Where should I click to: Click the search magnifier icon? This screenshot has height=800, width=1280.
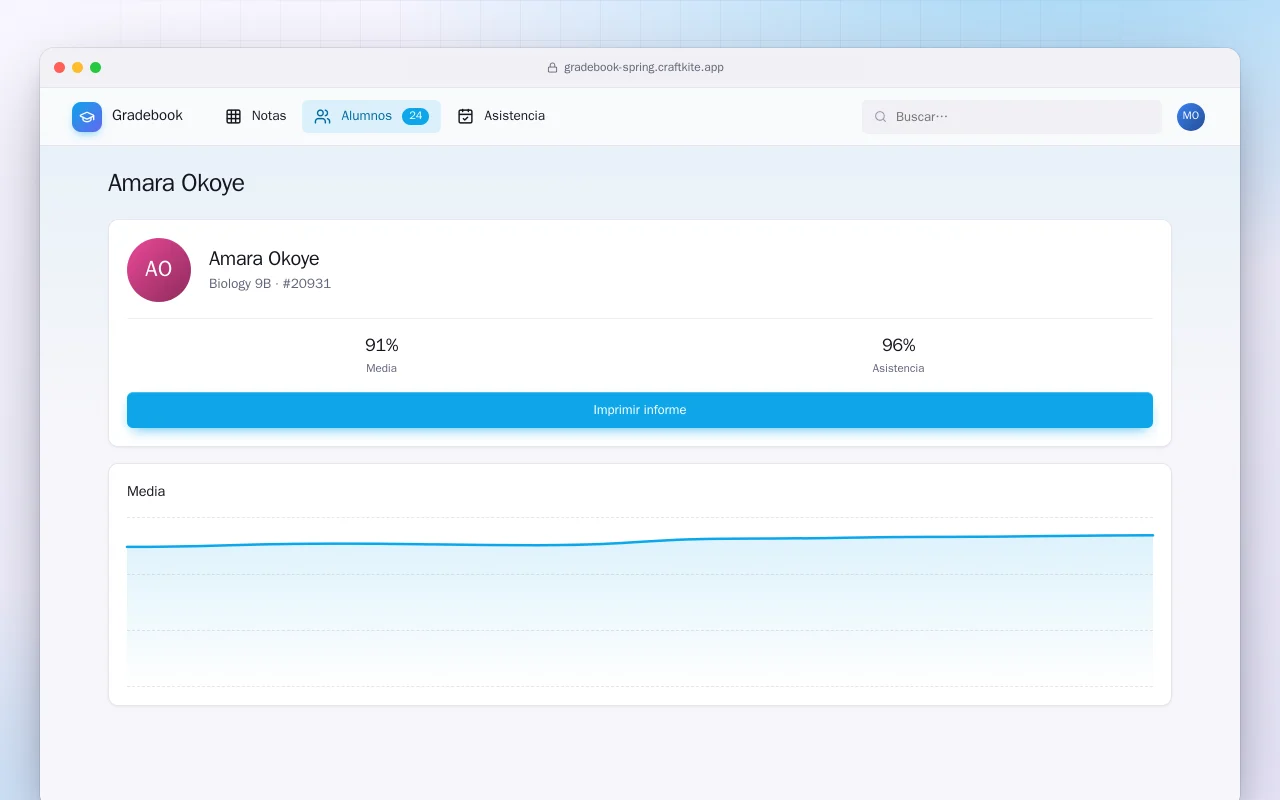coord(881,117)
